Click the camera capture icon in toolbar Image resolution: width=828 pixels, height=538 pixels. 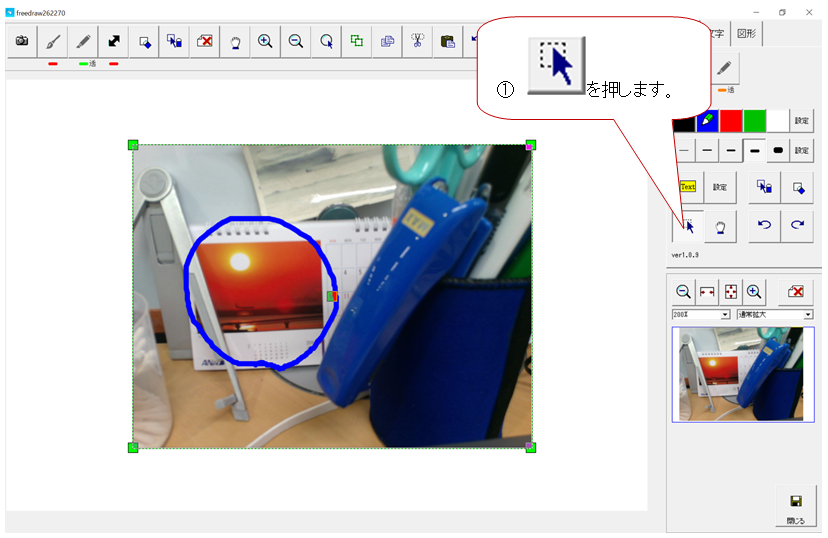coord(21,41)
